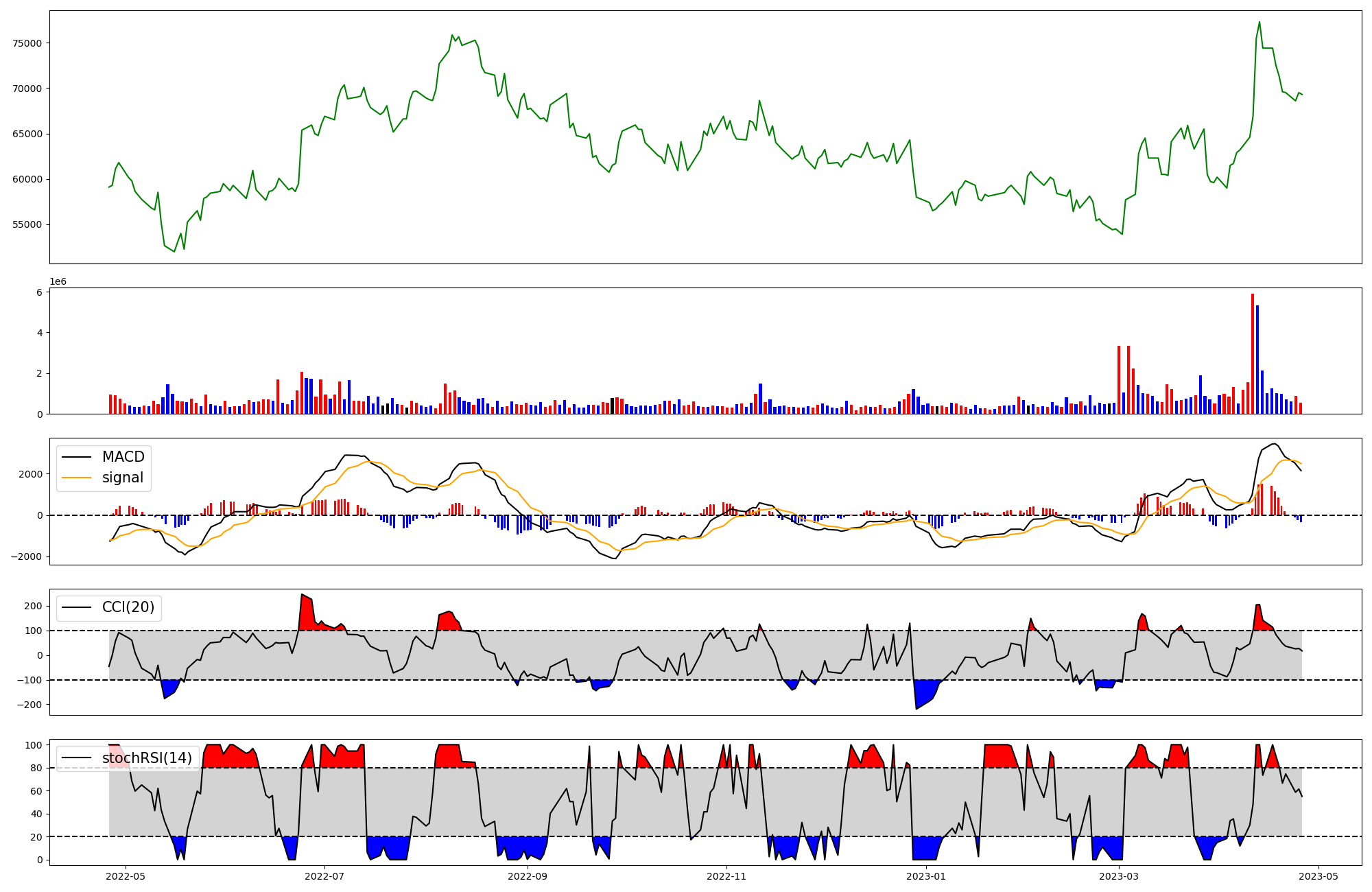Click the 55000 price axis tick label
The height and width of the screenshot is (892, 1372).
click(27, 225)
